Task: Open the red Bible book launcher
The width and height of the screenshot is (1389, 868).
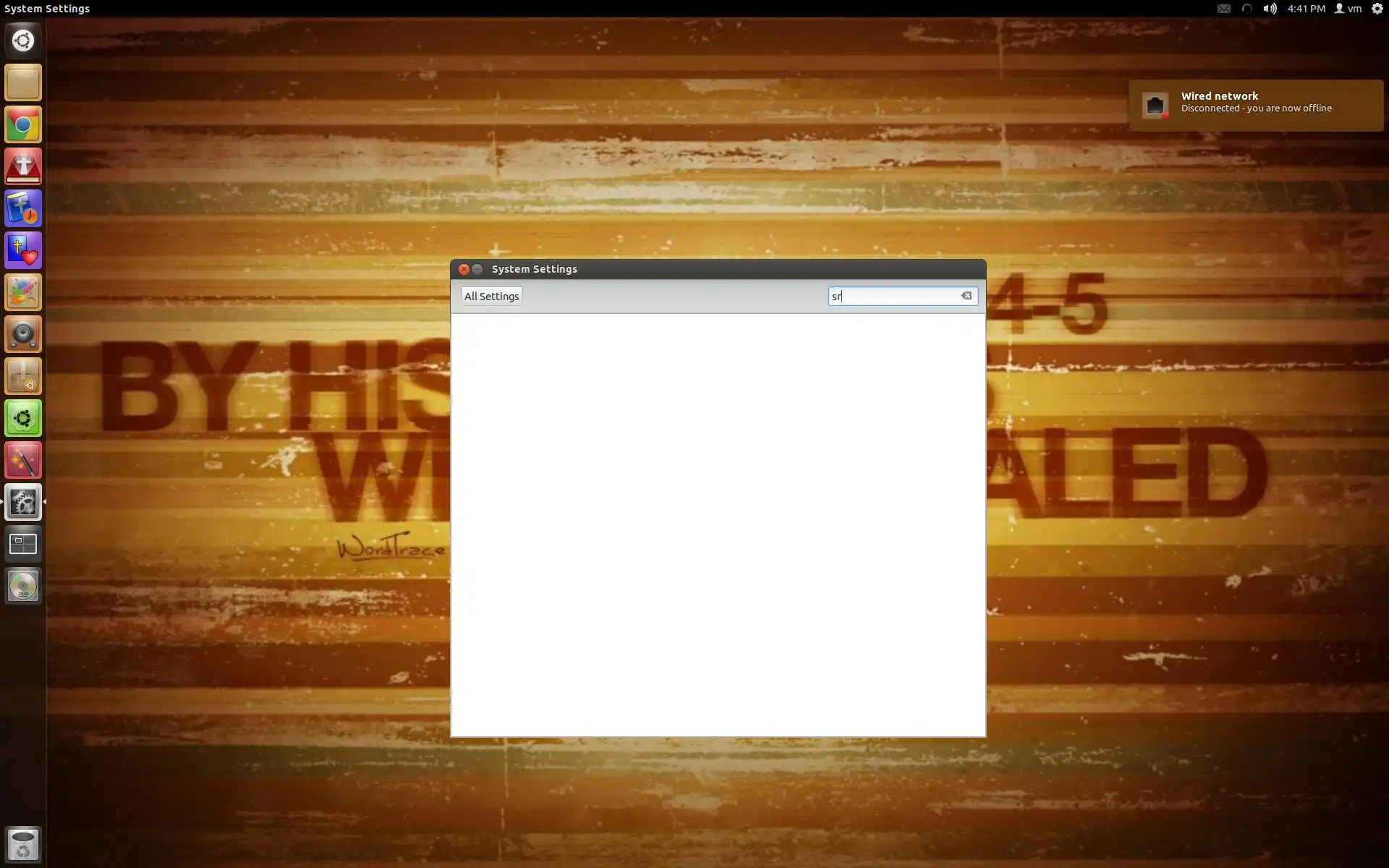Action: pyautogui.click(x=23, y=167)
